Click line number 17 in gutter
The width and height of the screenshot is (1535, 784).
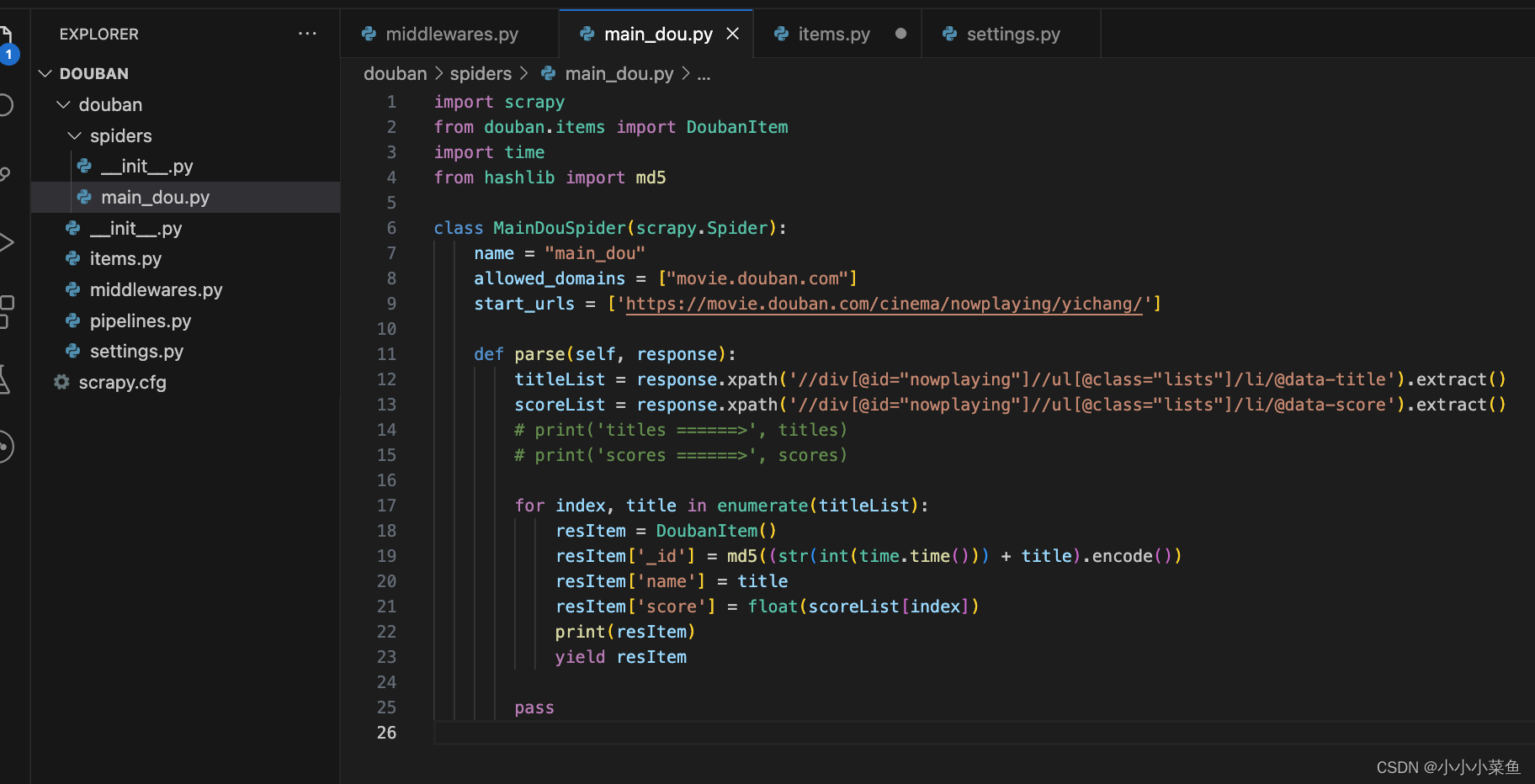click(x=386, y=506)
